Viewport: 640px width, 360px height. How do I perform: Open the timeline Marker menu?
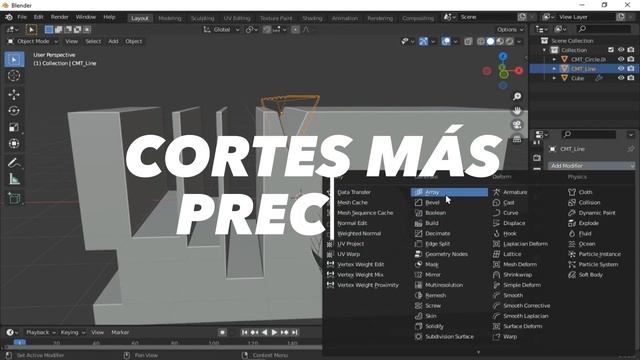click(x=120, y=333)
